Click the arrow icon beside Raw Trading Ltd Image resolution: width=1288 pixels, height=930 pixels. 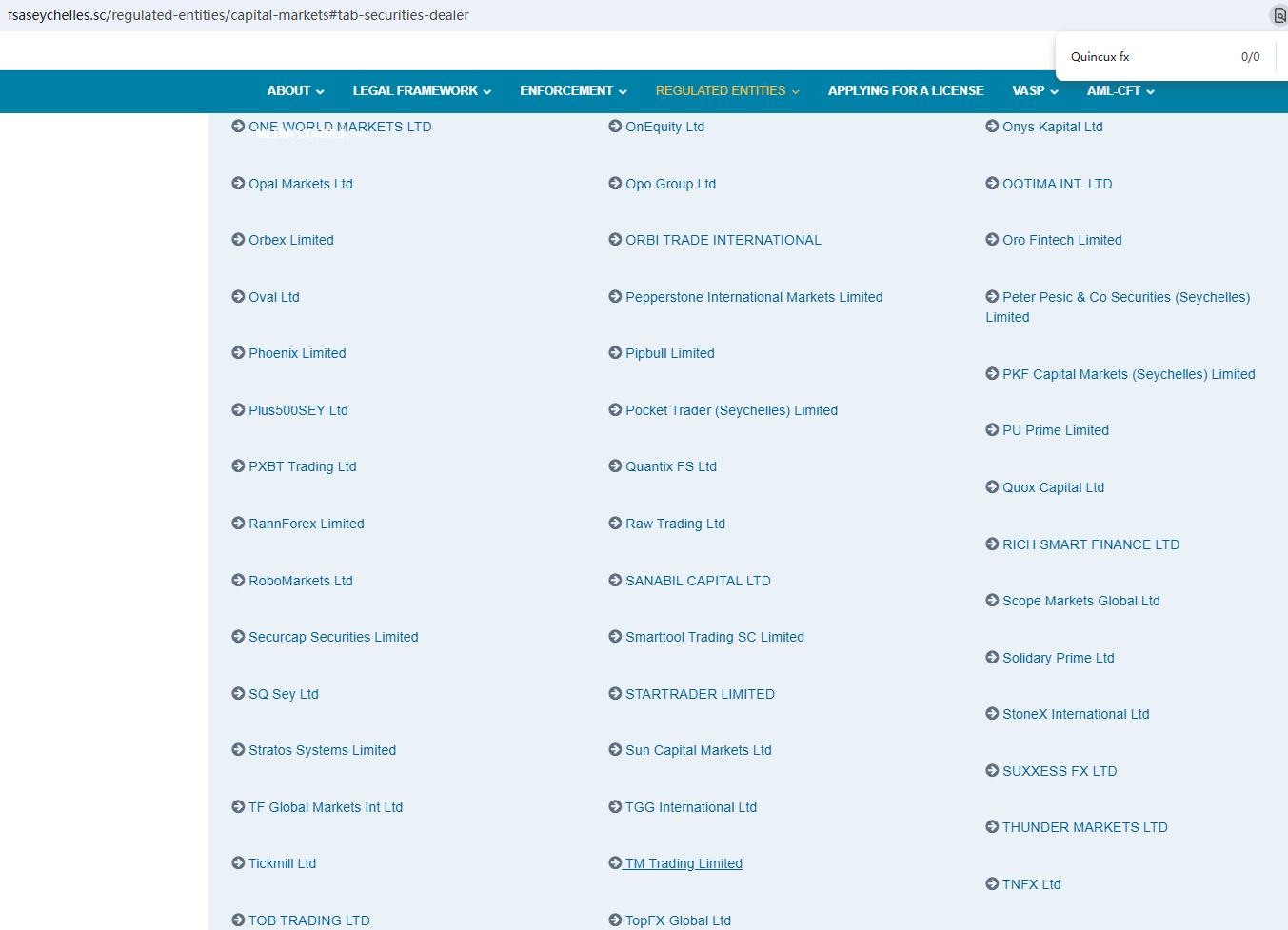pyautogui.click(x=615, y=523)
